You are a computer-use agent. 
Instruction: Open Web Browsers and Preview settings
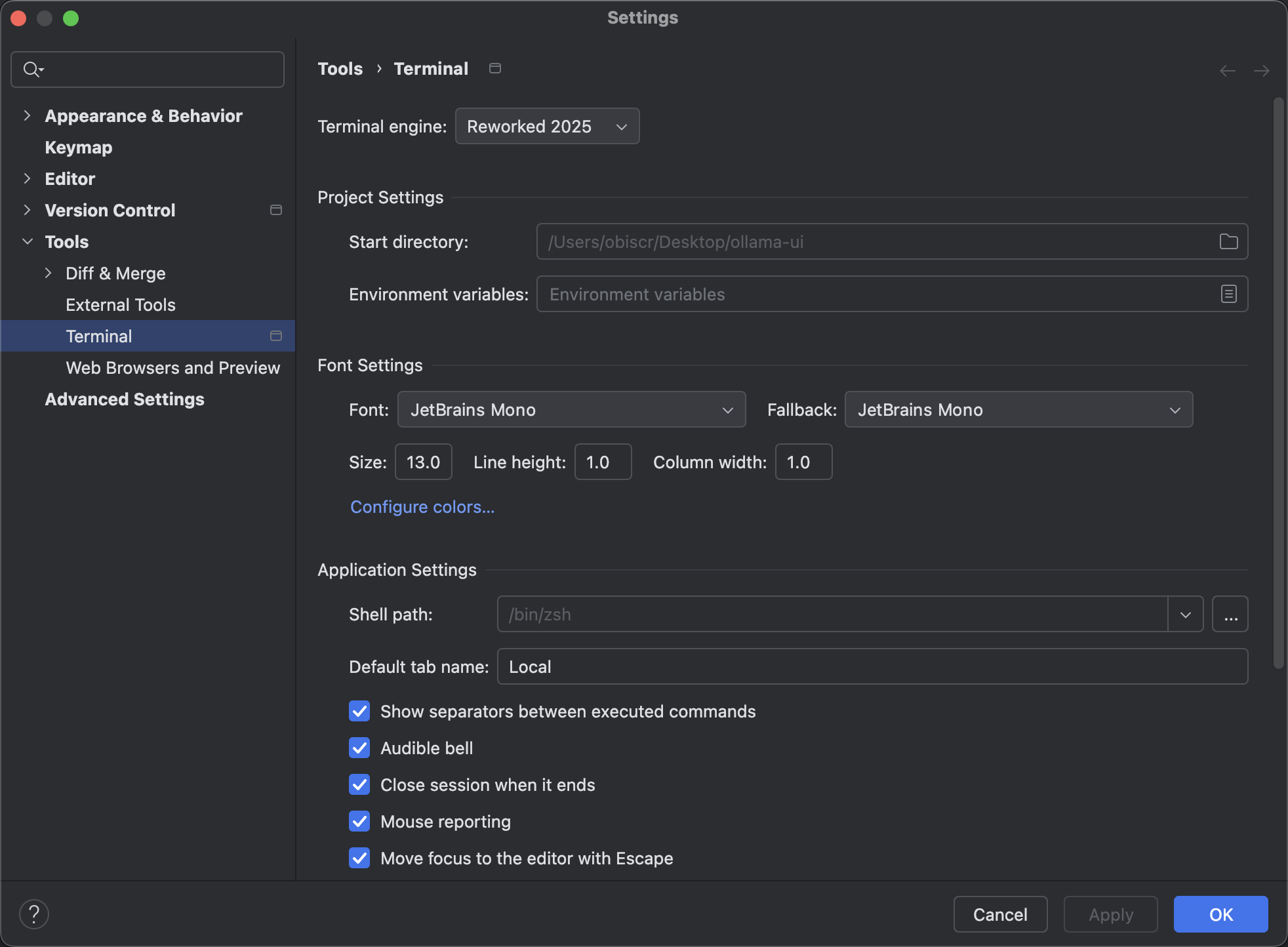coord(173,367)
